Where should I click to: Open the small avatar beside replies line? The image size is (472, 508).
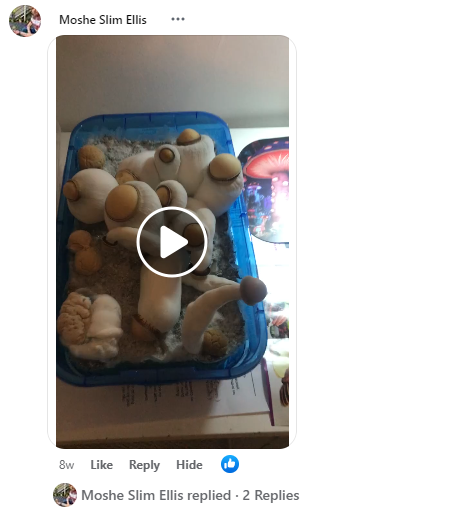(65, 495)
